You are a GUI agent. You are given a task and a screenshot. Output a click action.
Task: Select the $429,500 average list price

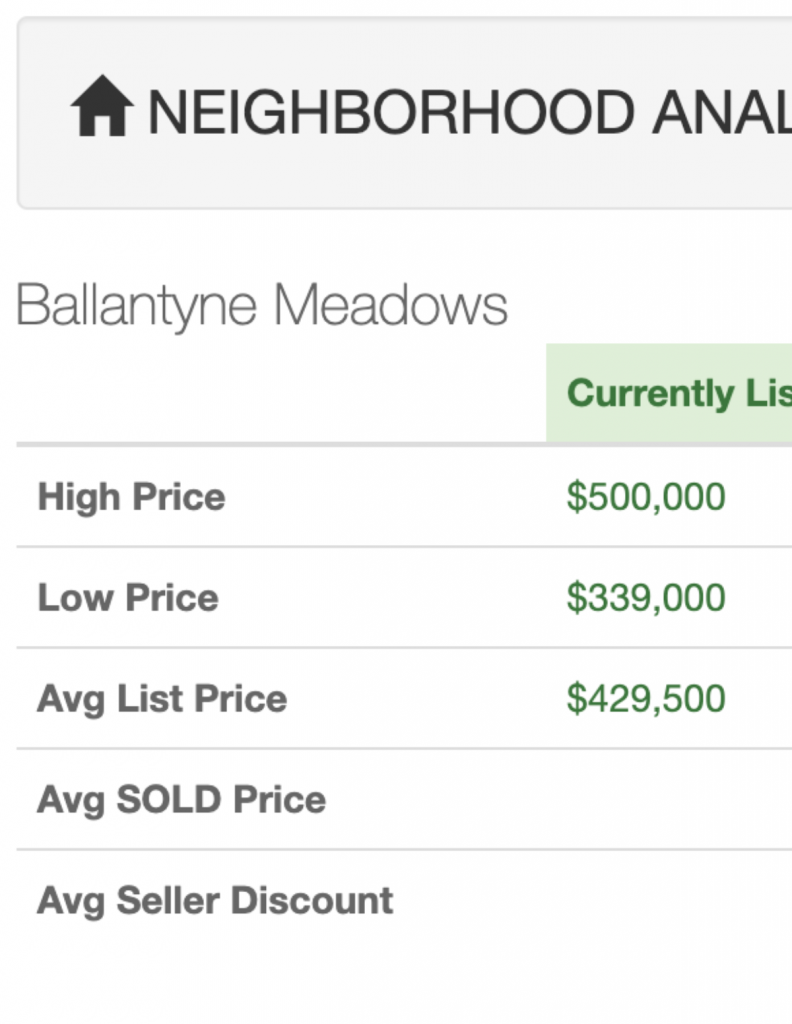pos(646,698)
